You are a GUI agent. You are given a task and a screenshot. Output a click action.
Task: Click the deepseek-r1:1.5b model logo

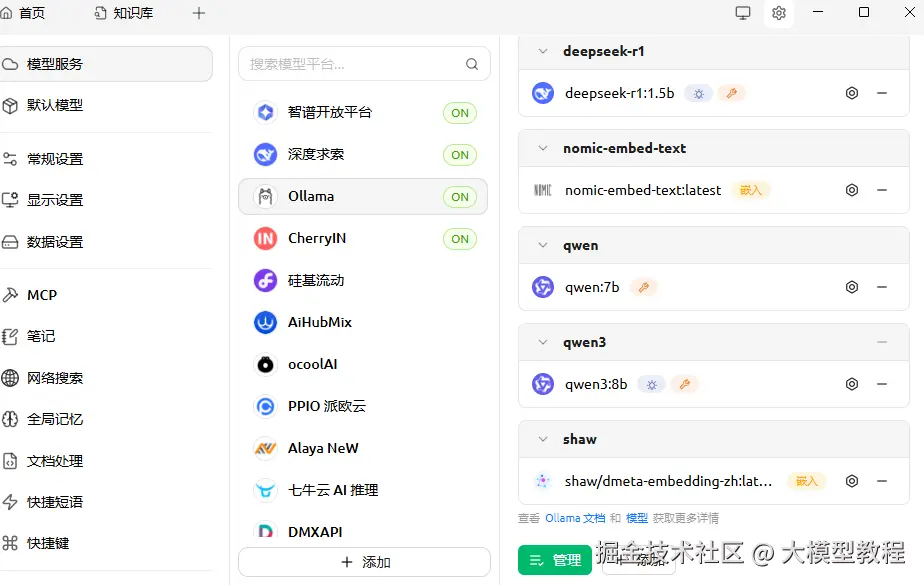(x=543, y=93)
